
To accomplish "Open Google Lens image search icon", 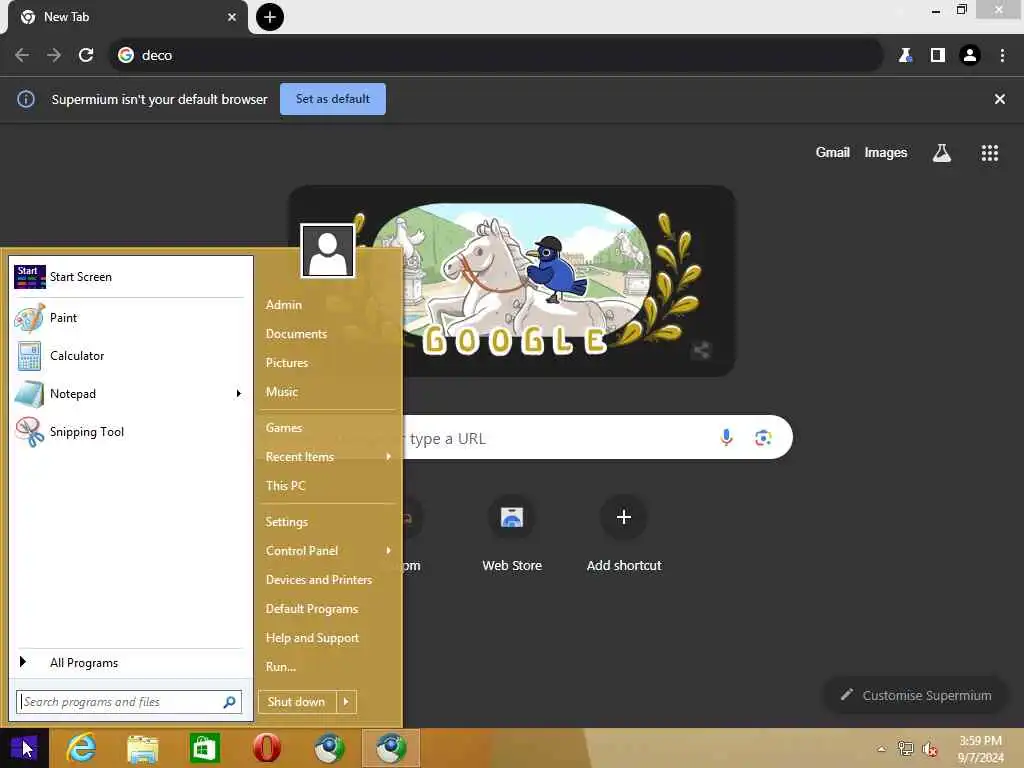I will click(x=763, y=438).
